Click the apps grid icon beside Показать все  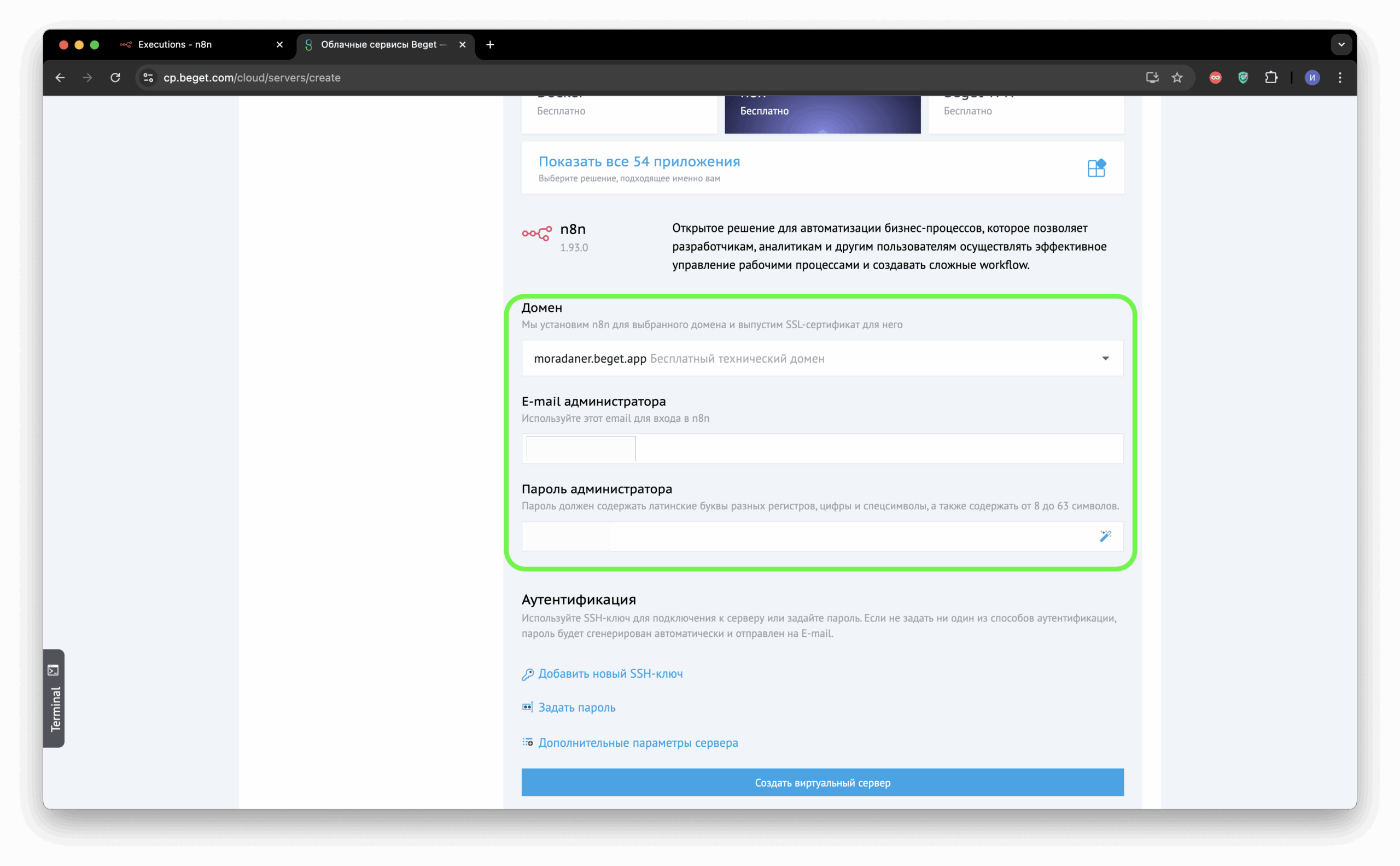coord(1096,168)
